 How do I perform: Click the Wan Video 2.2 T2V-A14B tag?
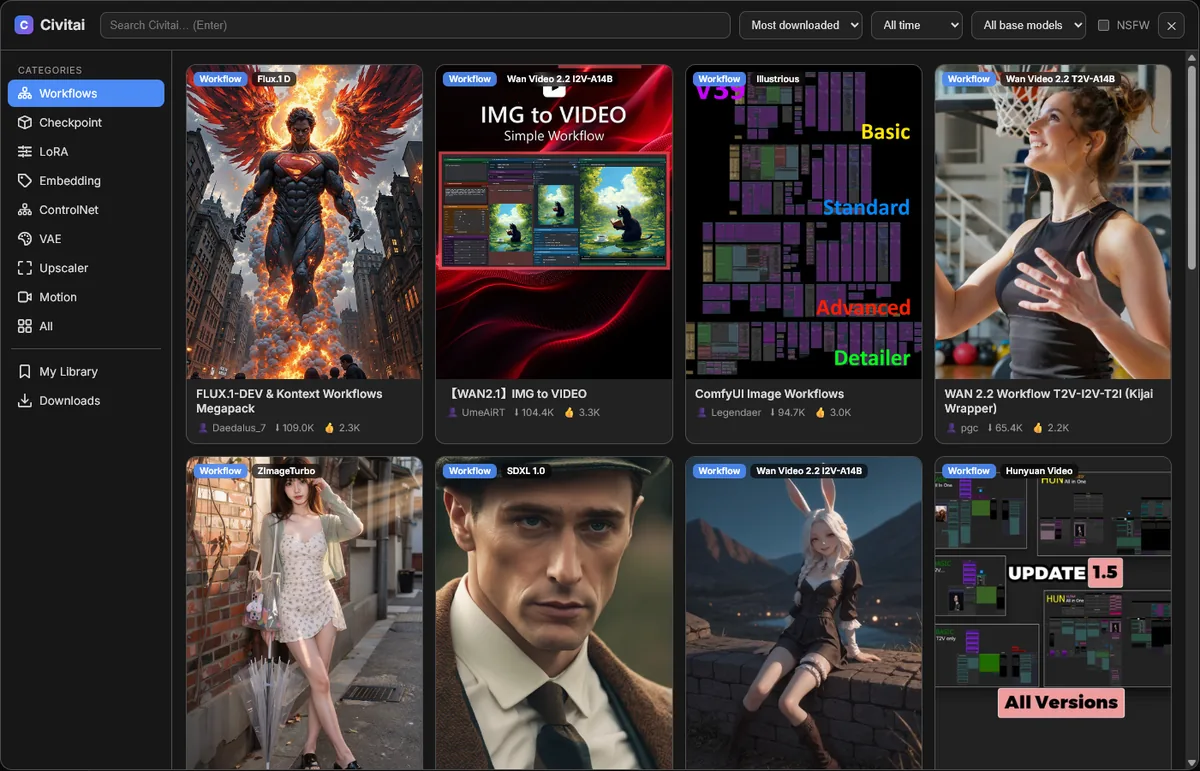click(1060, 79)
